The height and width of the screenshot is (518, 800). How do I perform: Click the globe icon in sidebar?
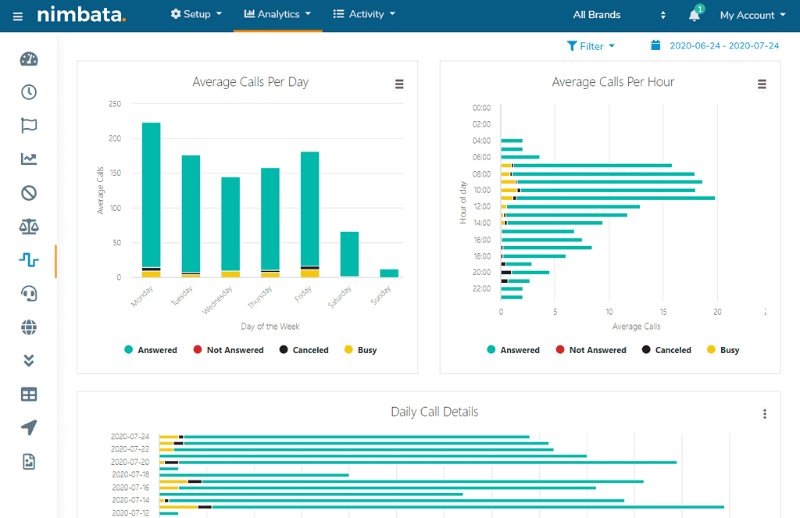[x=29, y=327]
